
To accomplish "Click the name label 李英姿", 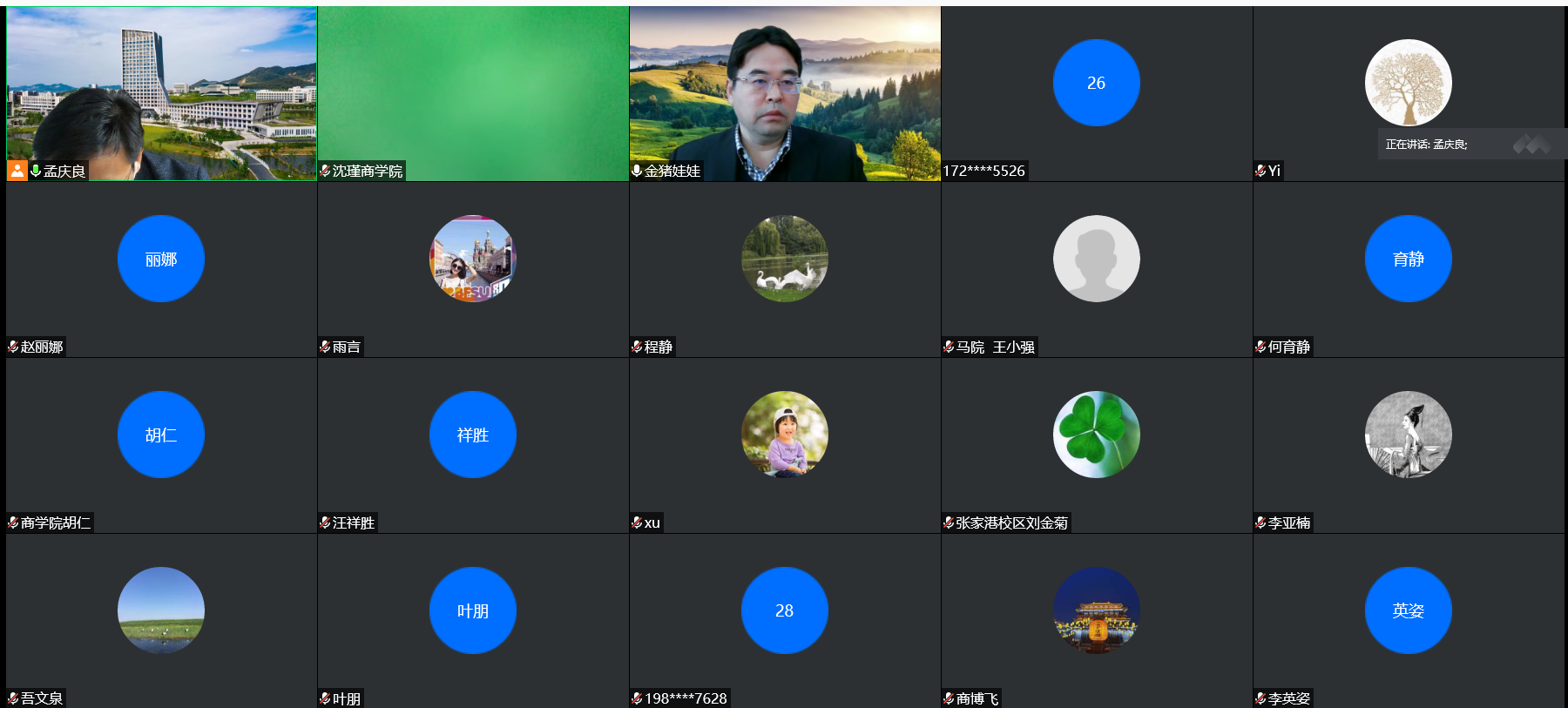I will click(x=1288, y=698).
